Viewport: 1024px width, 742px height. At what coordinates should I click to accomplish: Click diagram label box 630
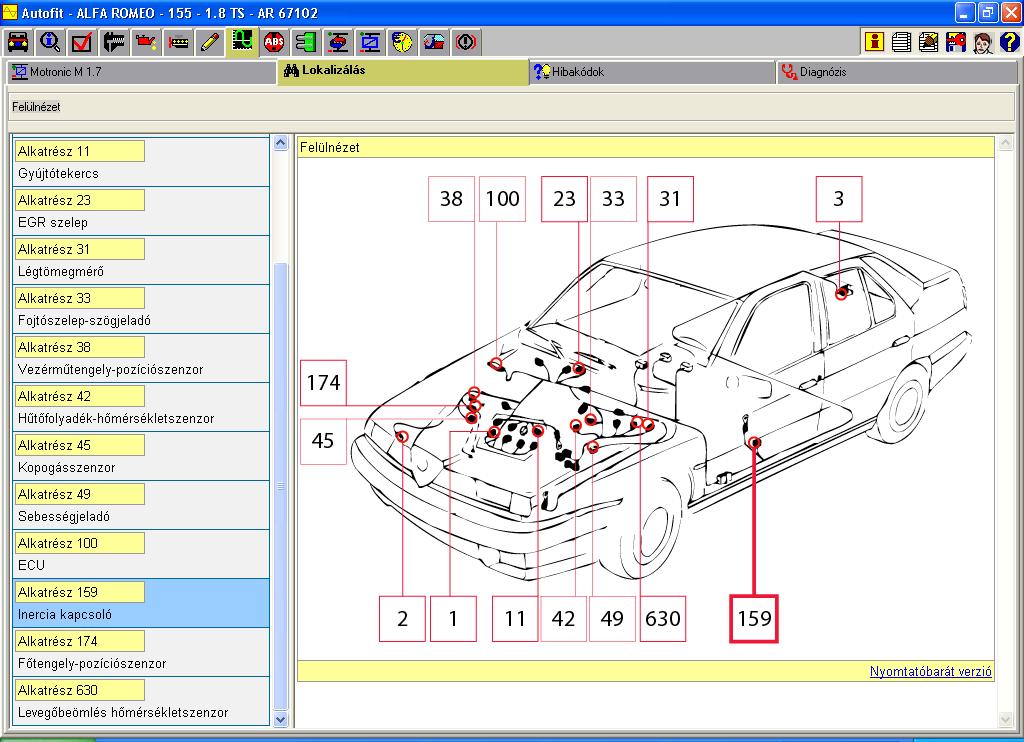[x=663, y=619]
